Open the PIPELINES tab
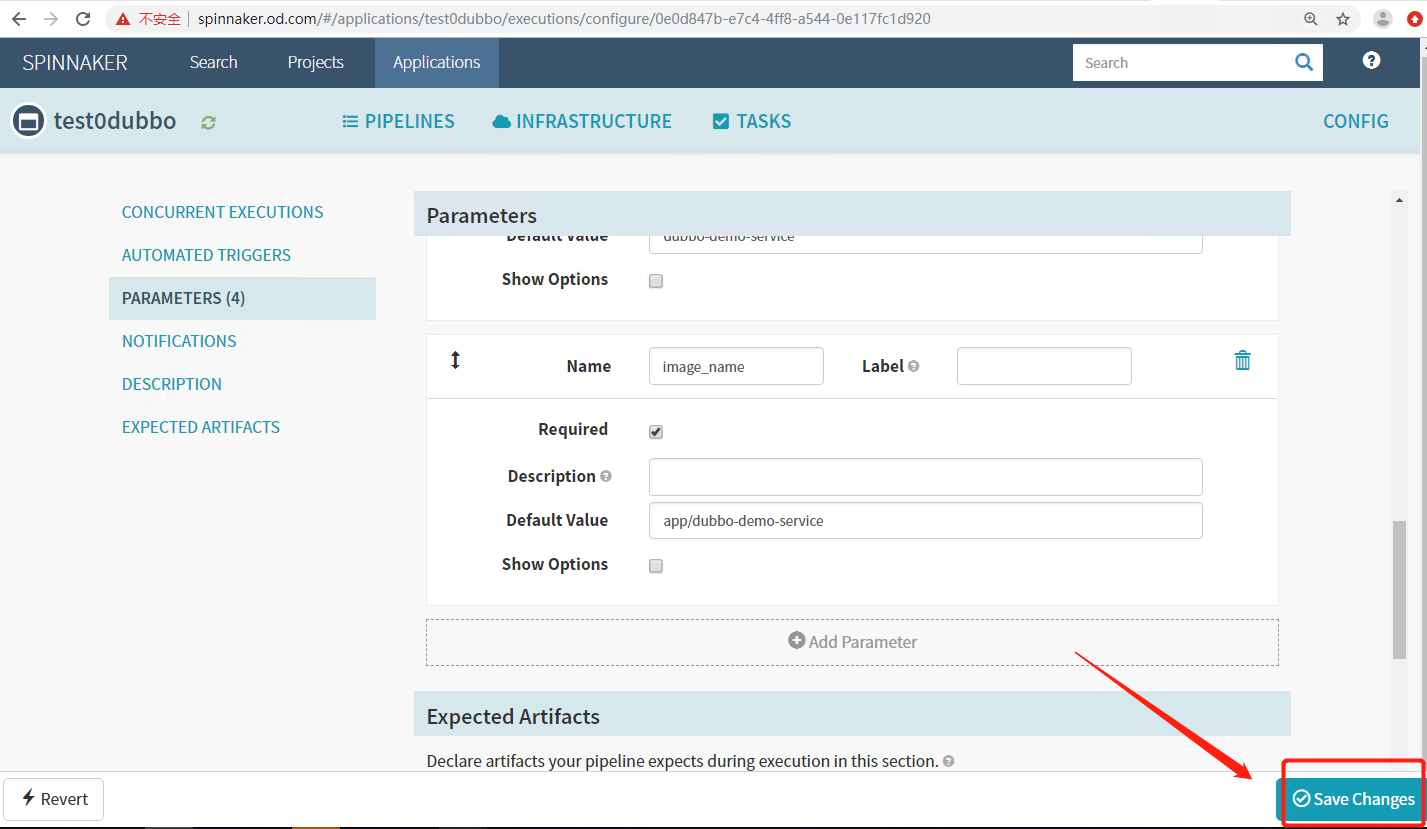The width and height of the screenshot is (1427, 829). (x=398, y=122)
